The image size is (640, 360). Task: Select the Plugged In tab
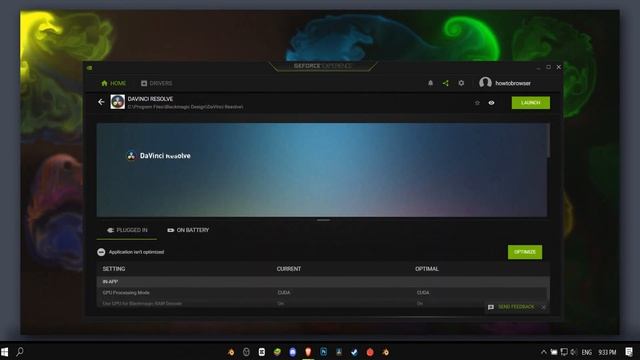point(127,230)
